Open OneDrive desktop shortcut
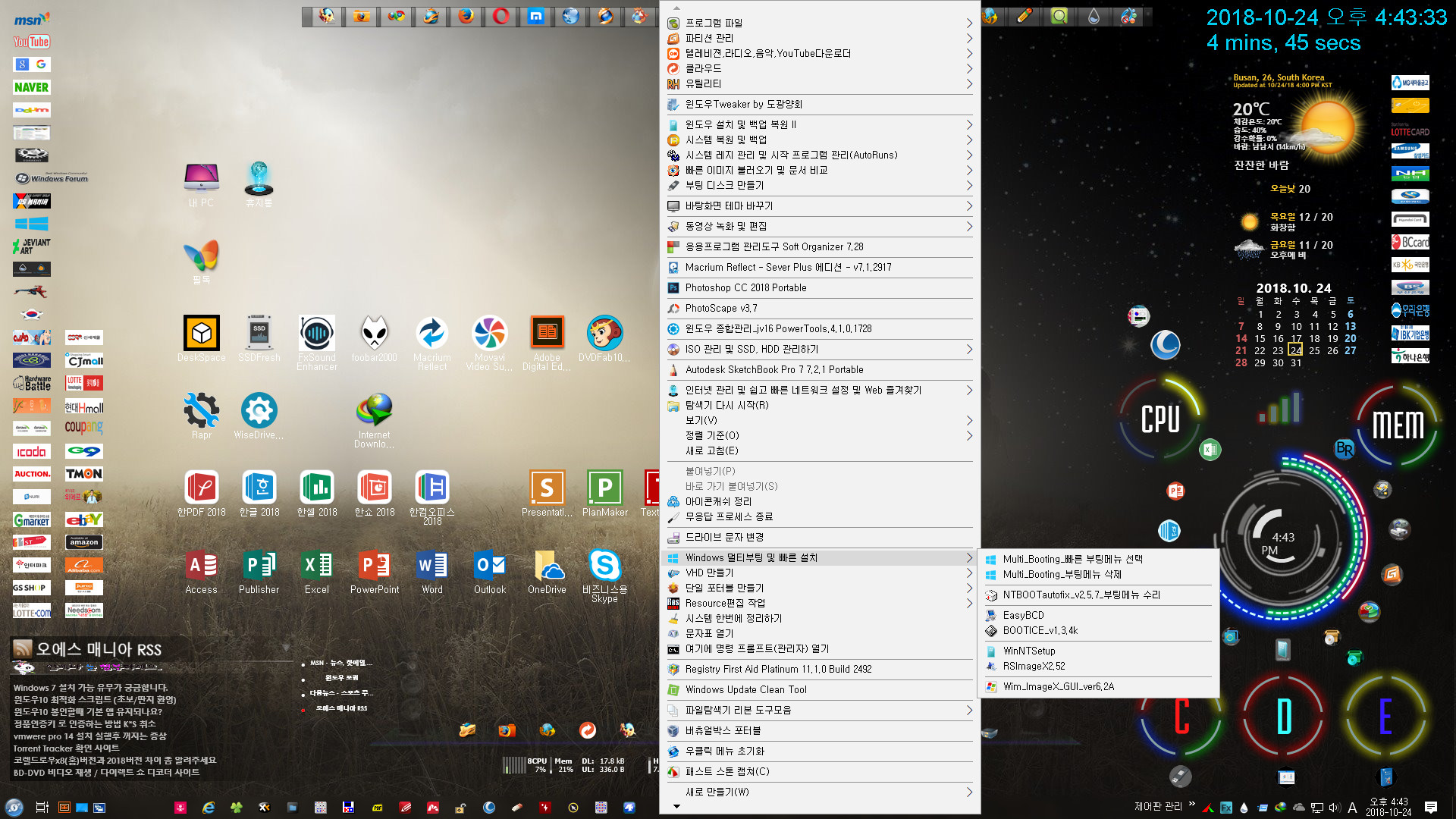This screenshot has height=819, width=1456. [x=548, y=571]
